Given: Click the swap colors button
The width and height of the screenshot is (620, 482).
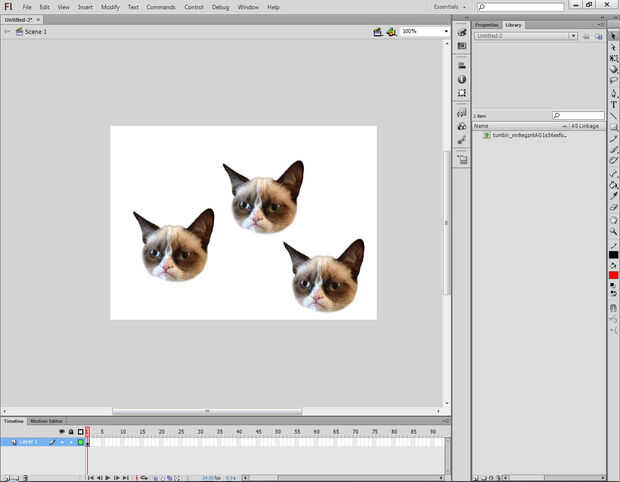Looking at the screenshot, I should point(613,293).
